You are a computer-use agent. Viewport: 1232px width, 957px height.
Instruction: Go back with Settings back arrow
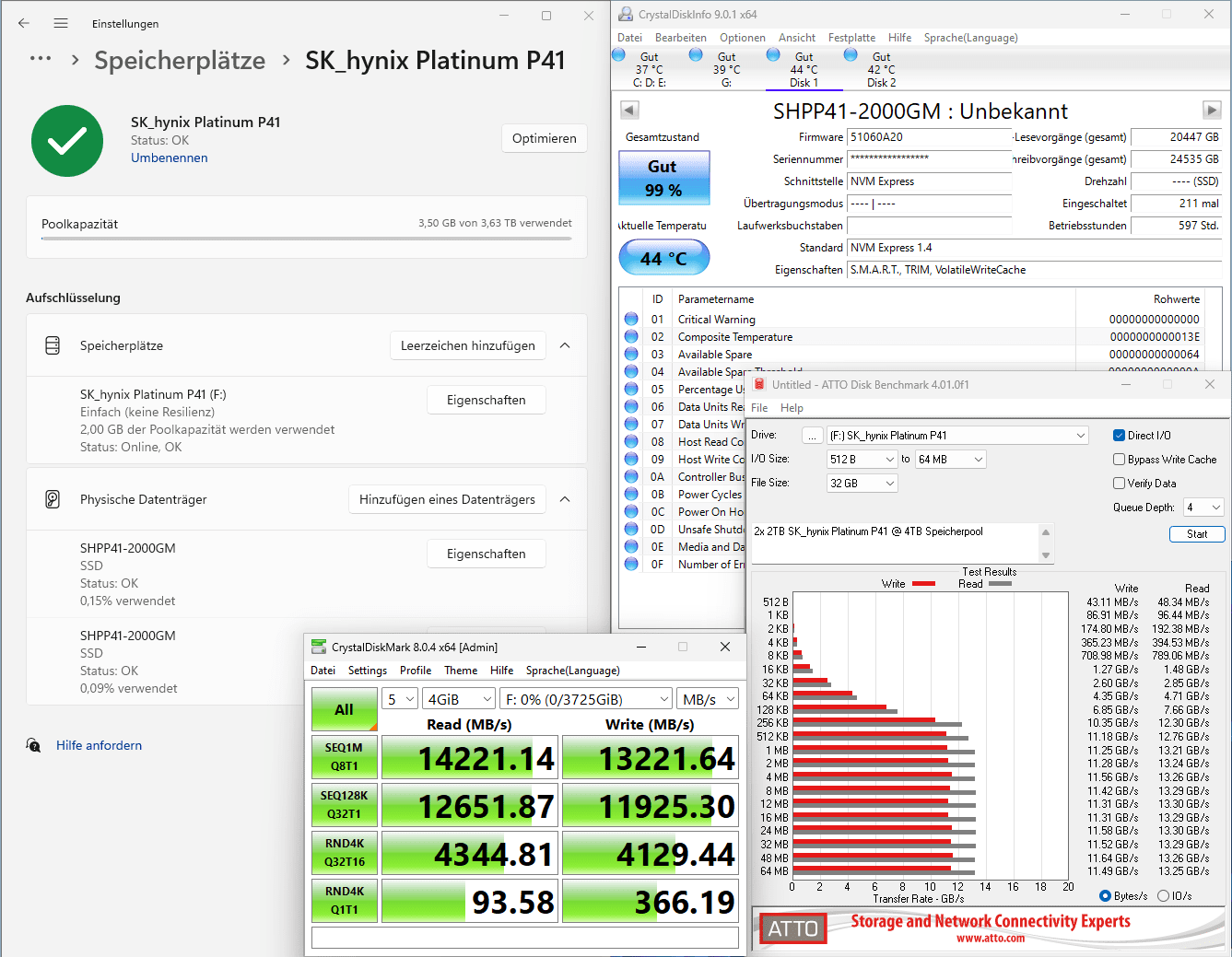coord(24,23)
